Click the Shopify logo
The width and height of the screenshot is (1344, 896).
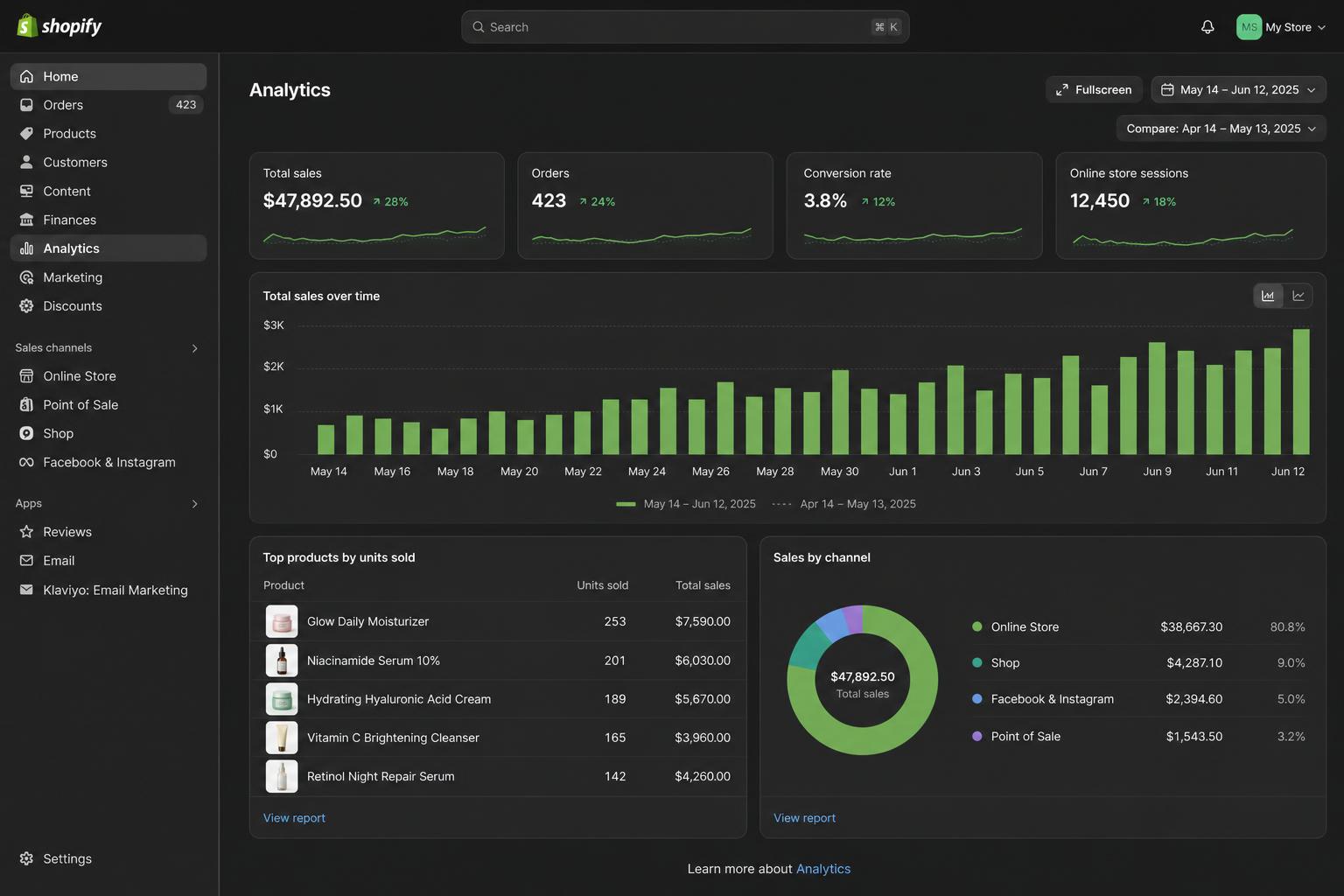coord(59,26)
